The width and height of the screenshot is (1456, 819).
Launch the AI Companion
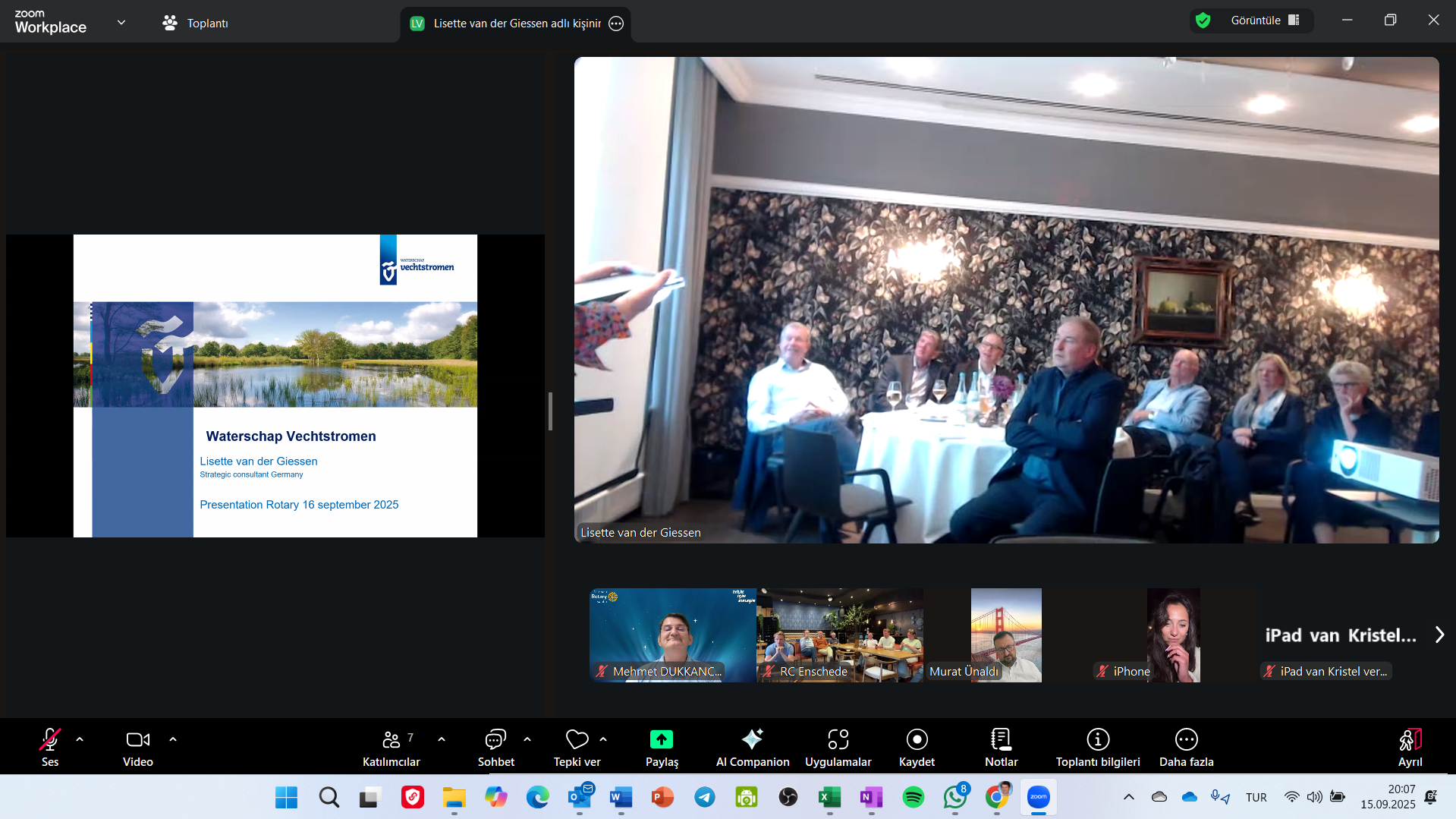[752, 746]
